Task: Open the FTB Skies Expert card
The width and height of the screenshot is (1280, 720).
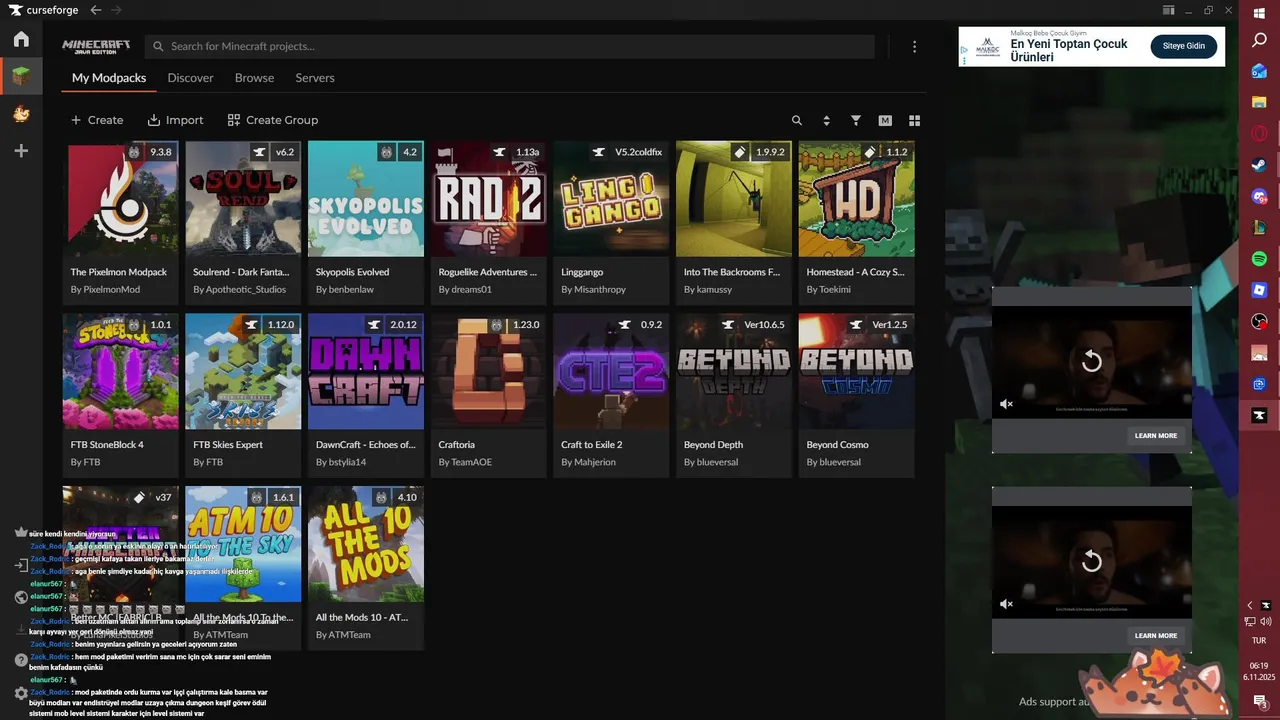Action: [x=243, y=395]
